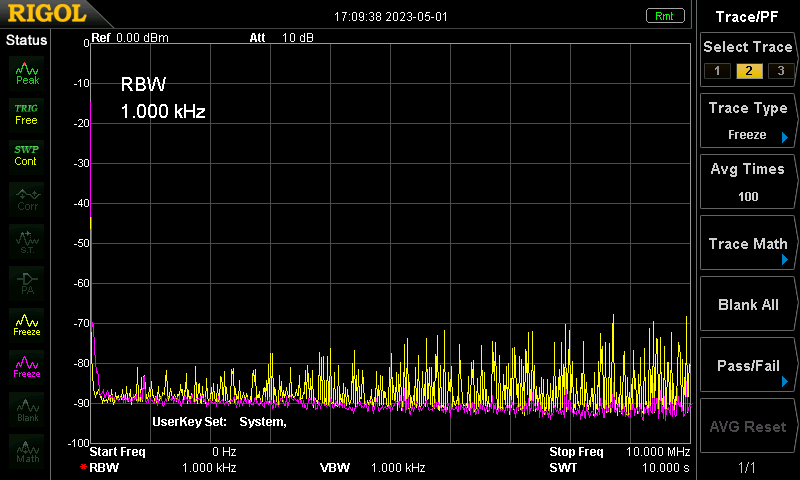Click the UserKey Set: System, message
Viewport: 800px width, 480px height.
(x=219, y=422)
